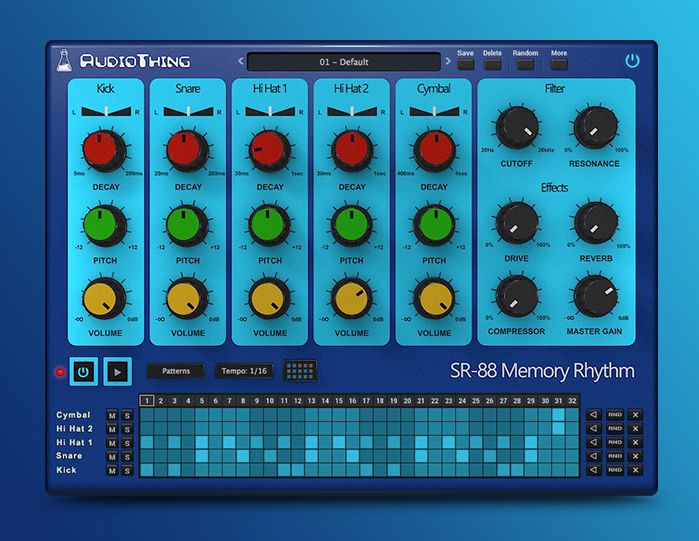This screenshot has width=699, height=541.
Task: Click the sequencer grid view icon
Action: coord(300,370)
